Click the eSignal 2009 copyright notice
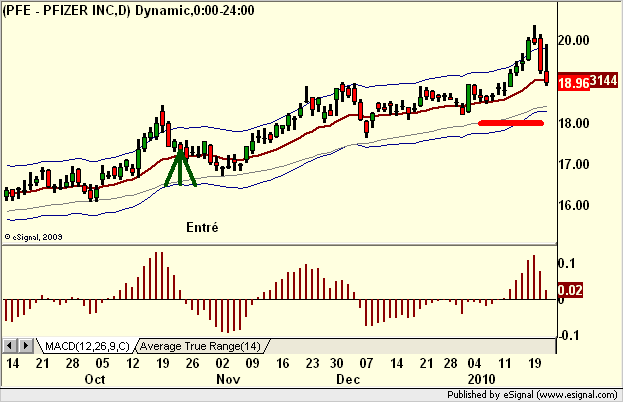The width and height of the screenshot is (623, 402). [x=33, y=237]
